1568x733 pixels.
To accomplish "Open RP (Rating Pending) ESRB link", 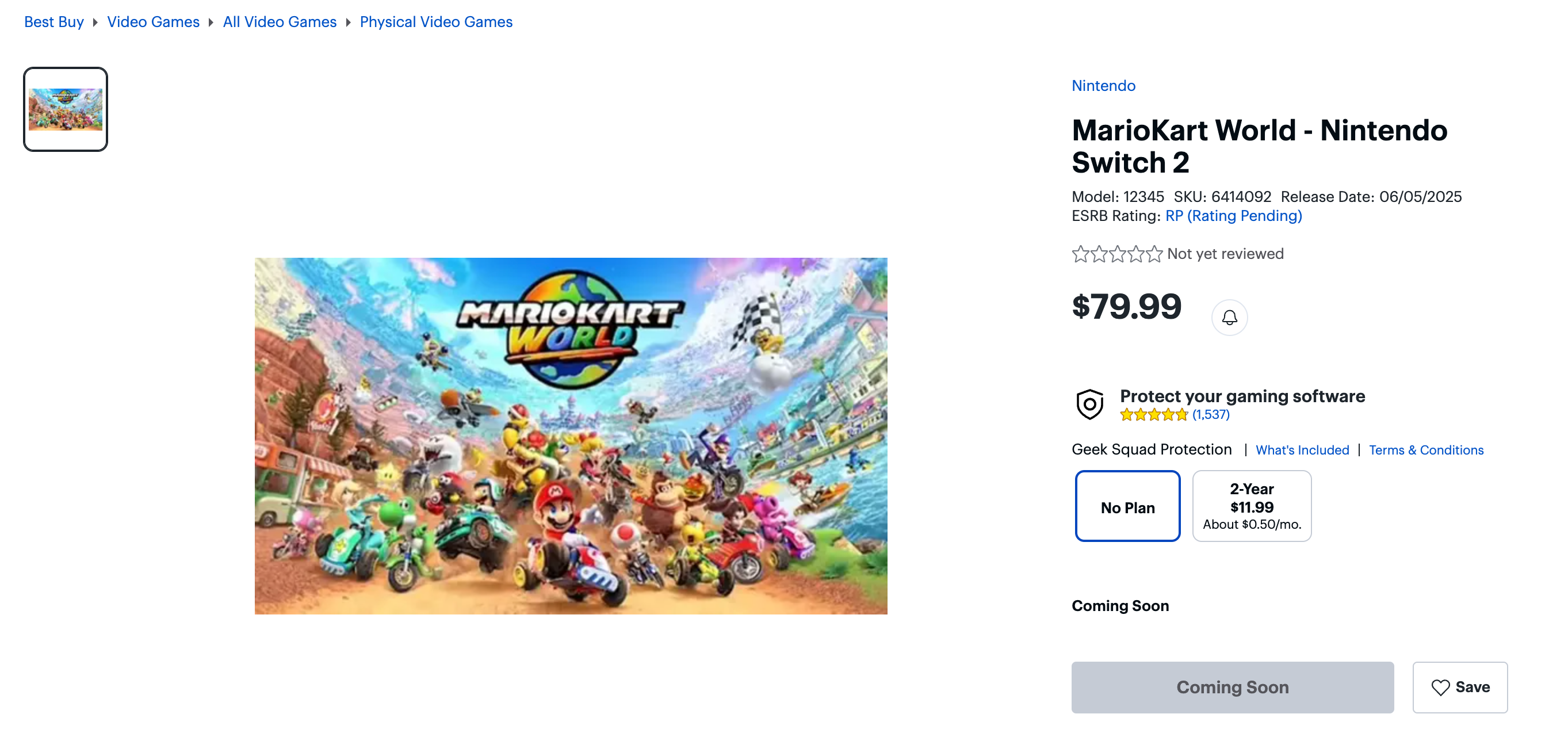I will point(1233,216).
